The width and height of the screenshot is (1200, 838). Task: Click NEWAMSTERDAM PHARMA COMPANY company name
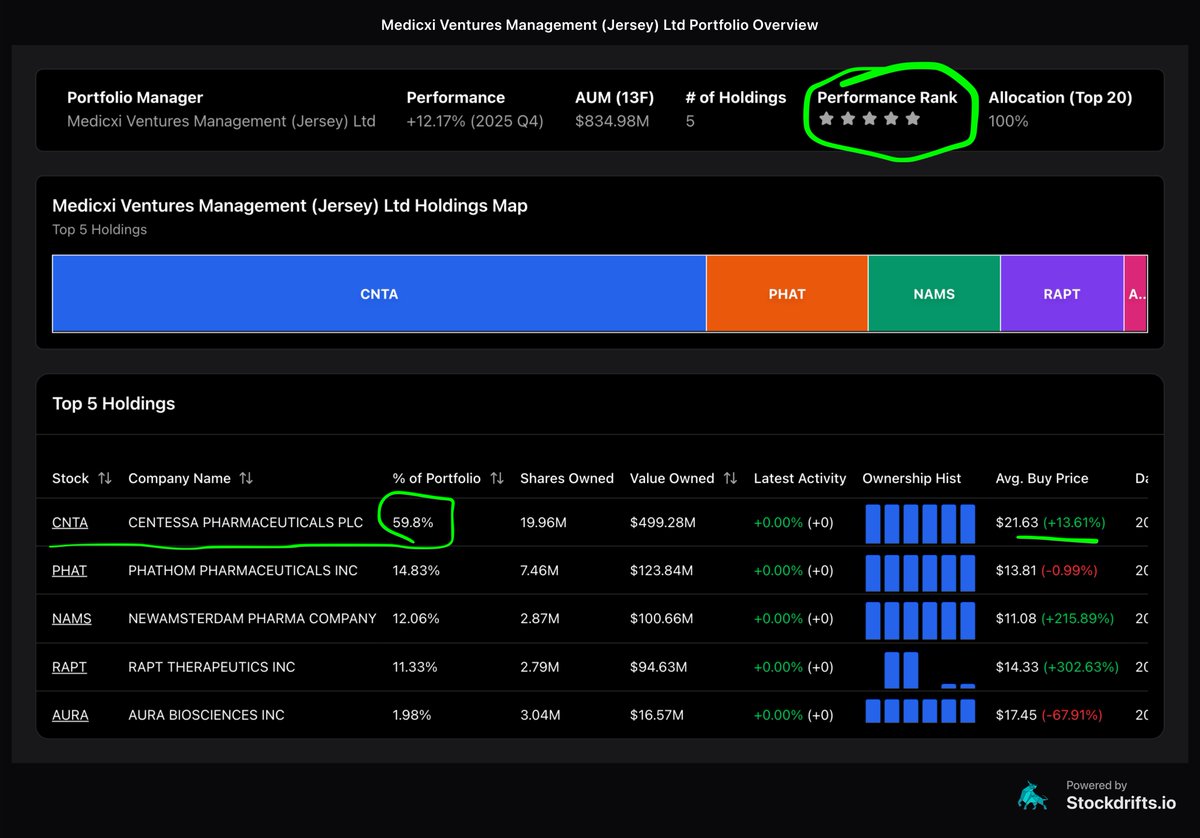tap(252, 618)
